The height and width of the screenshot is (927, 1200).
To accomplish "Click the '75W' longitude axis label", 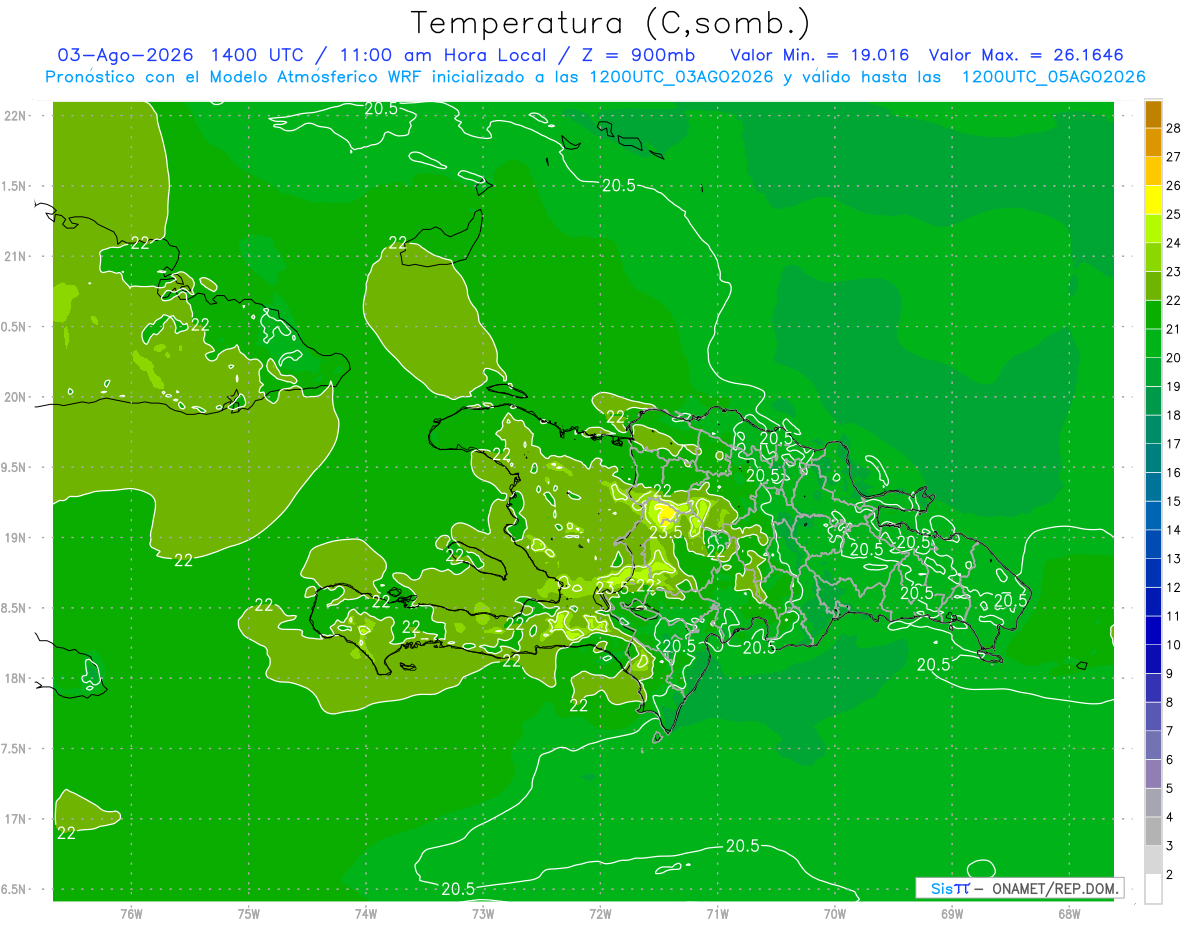I will coord(249,914).
